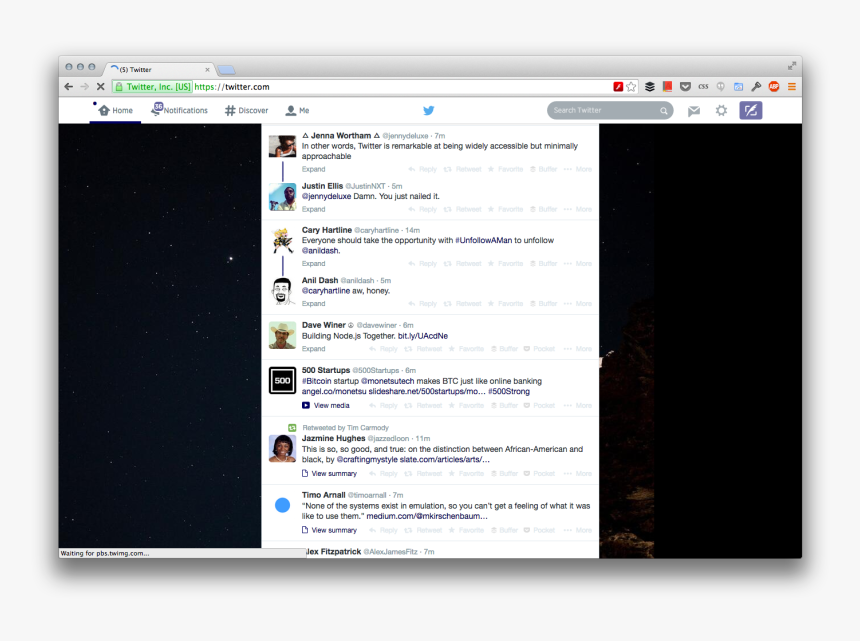Open the slate.com/articles/arts link
860x641 pixels.
[x=444, y=460]
